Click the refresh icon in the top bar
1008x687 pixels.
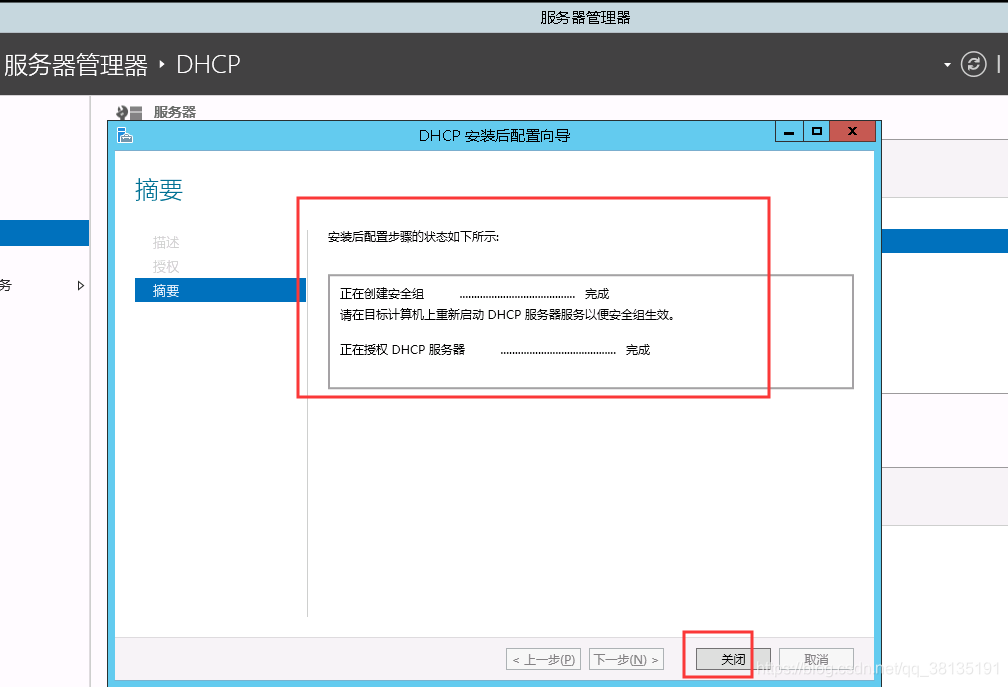click(x=974, y=64)
